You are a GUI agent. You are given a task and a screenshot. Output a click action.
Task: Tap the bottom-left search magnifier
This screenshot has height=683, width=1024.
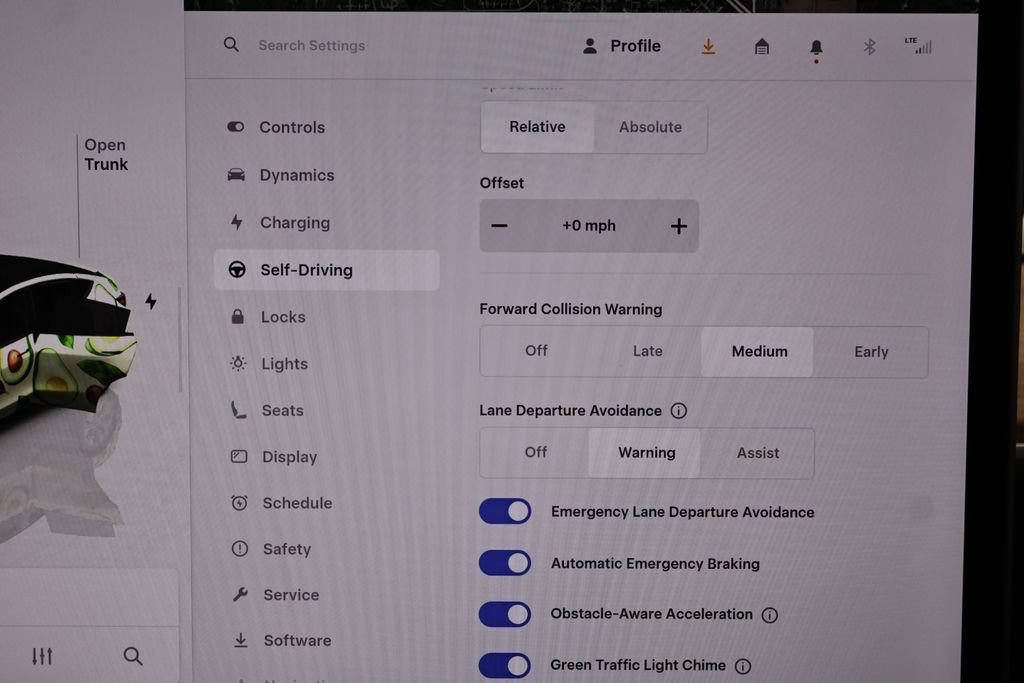click(133, 656)
